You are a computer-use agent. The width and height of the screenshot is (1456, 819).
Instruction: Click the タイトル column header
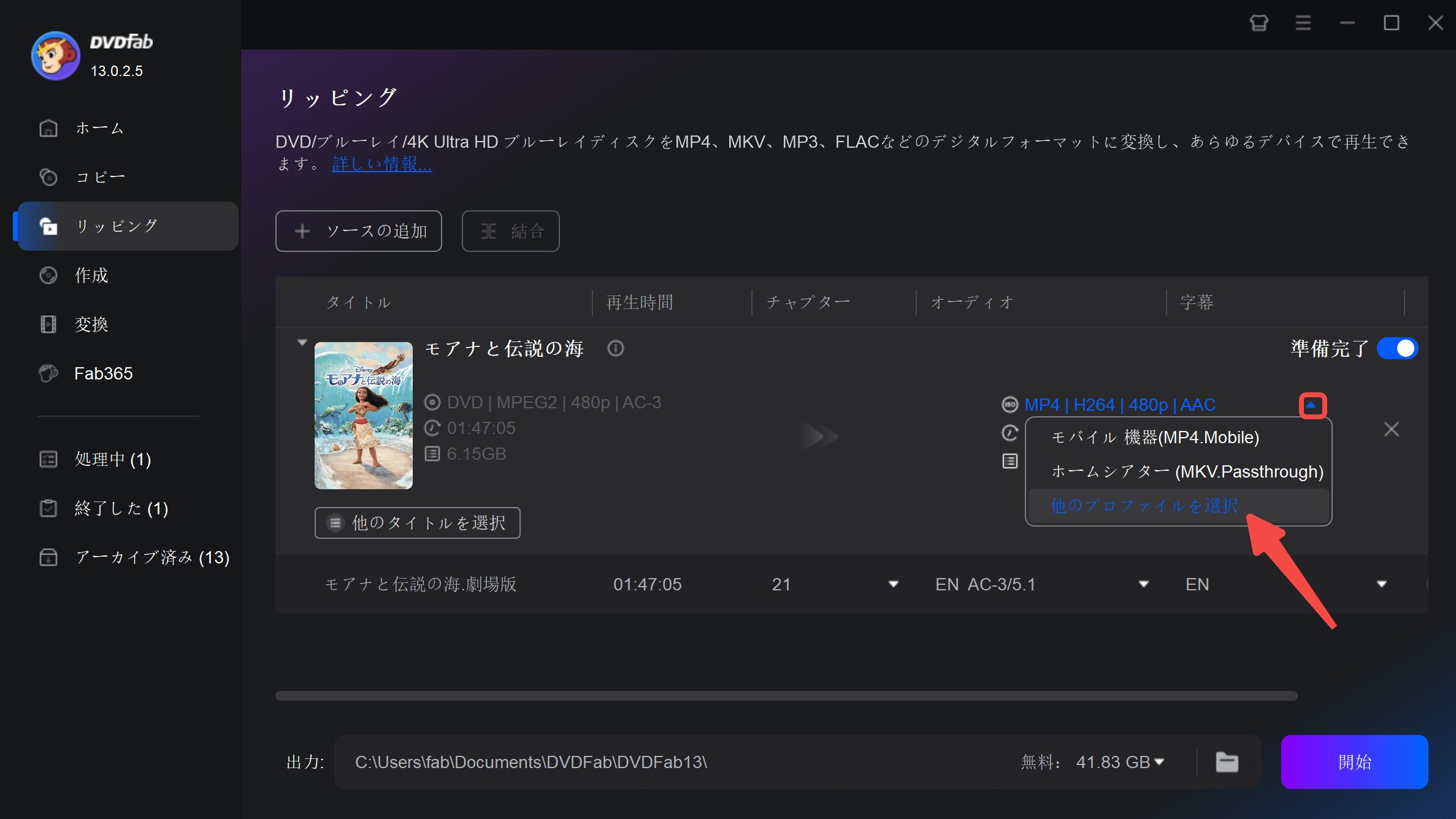click(358, 302)
